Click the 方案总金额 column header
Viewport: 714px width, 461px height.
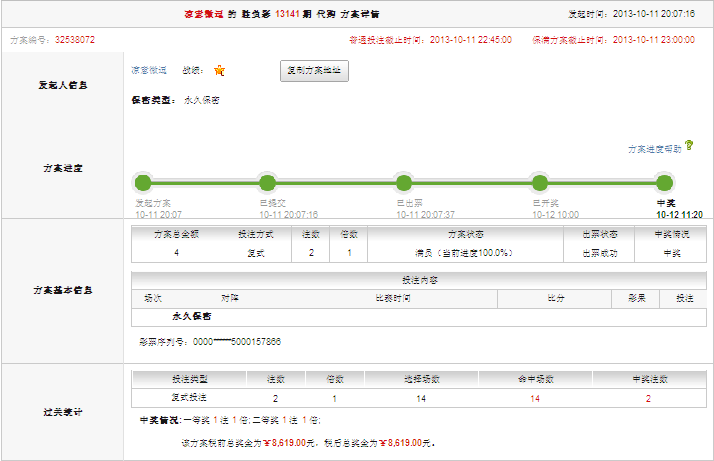(176, 234)
